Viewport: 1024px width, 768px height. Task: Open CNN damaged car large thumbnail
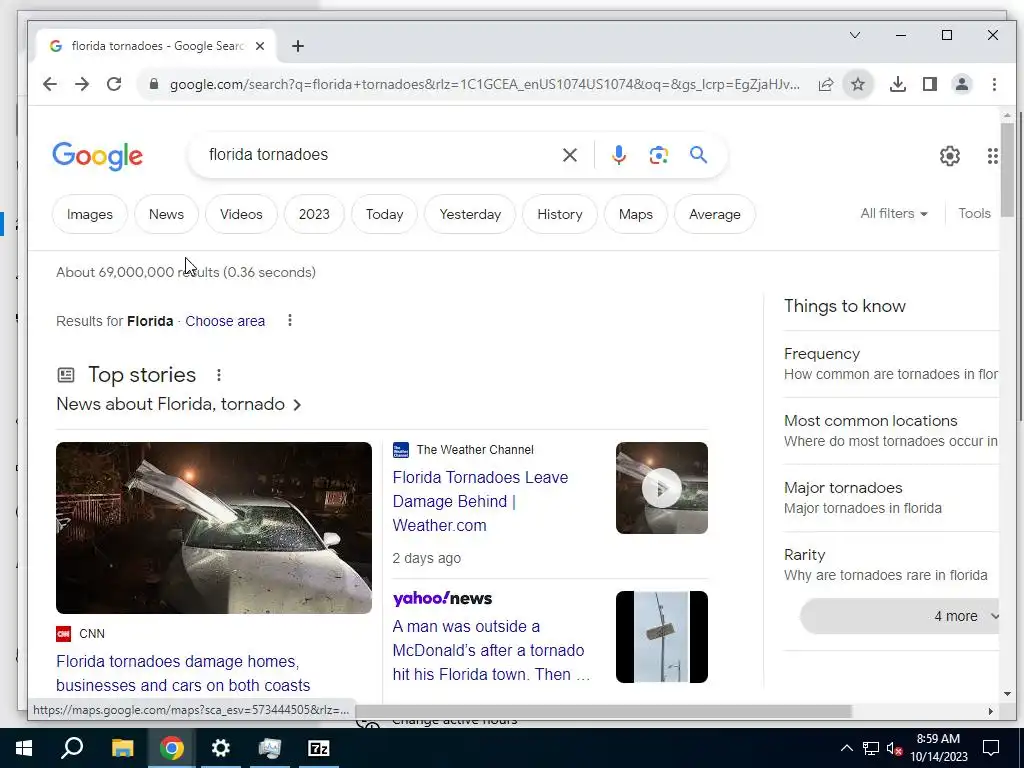coord(214,528)
